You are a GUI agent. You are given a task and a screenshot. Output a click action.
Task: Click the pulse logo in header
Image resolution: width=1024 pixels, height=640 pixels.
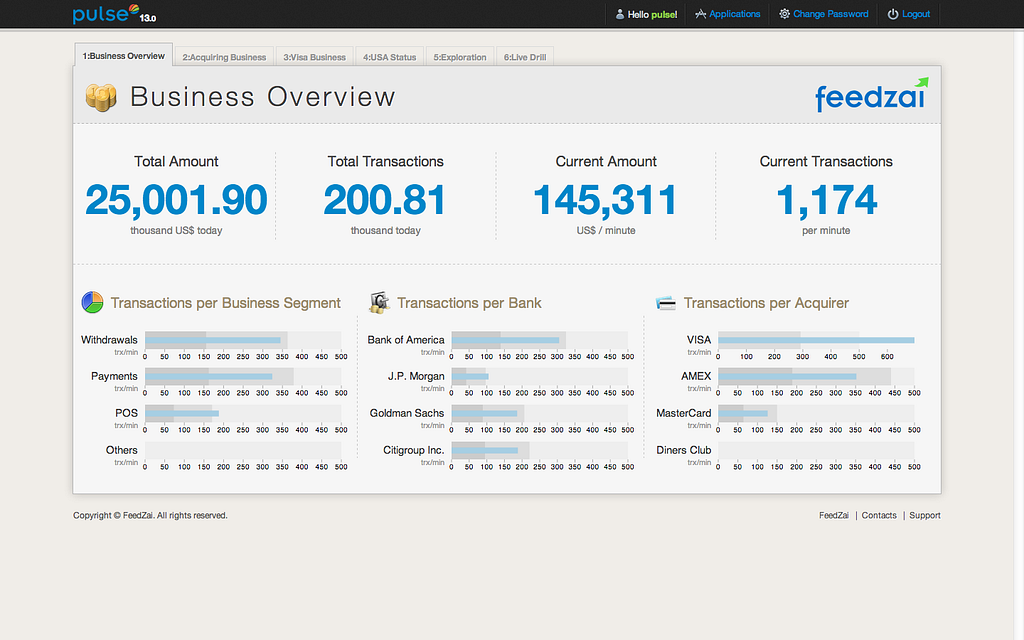coord(114,14)
